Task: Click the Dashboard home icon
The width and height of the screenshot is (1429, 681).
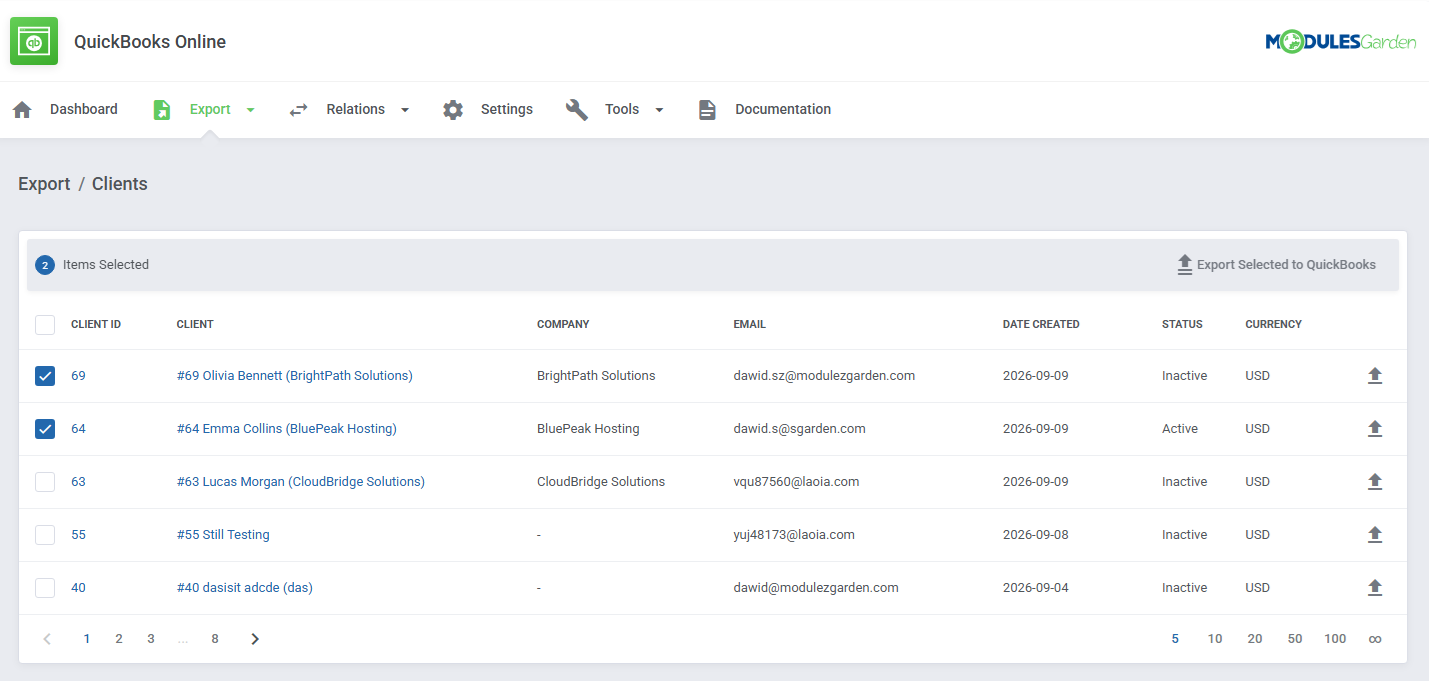Action: 22,109
